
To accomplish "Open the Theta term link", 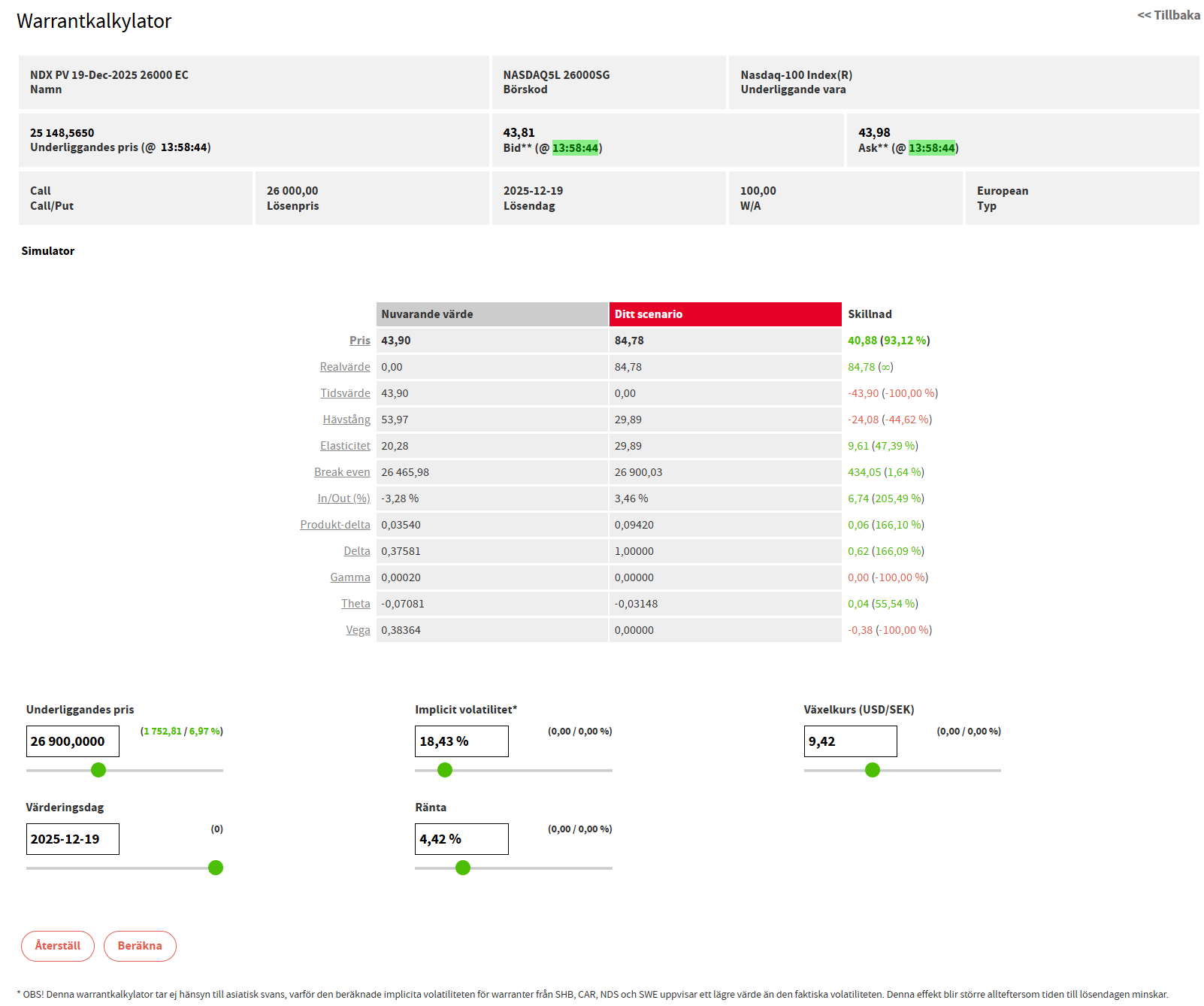I will [x=355, y=604].
